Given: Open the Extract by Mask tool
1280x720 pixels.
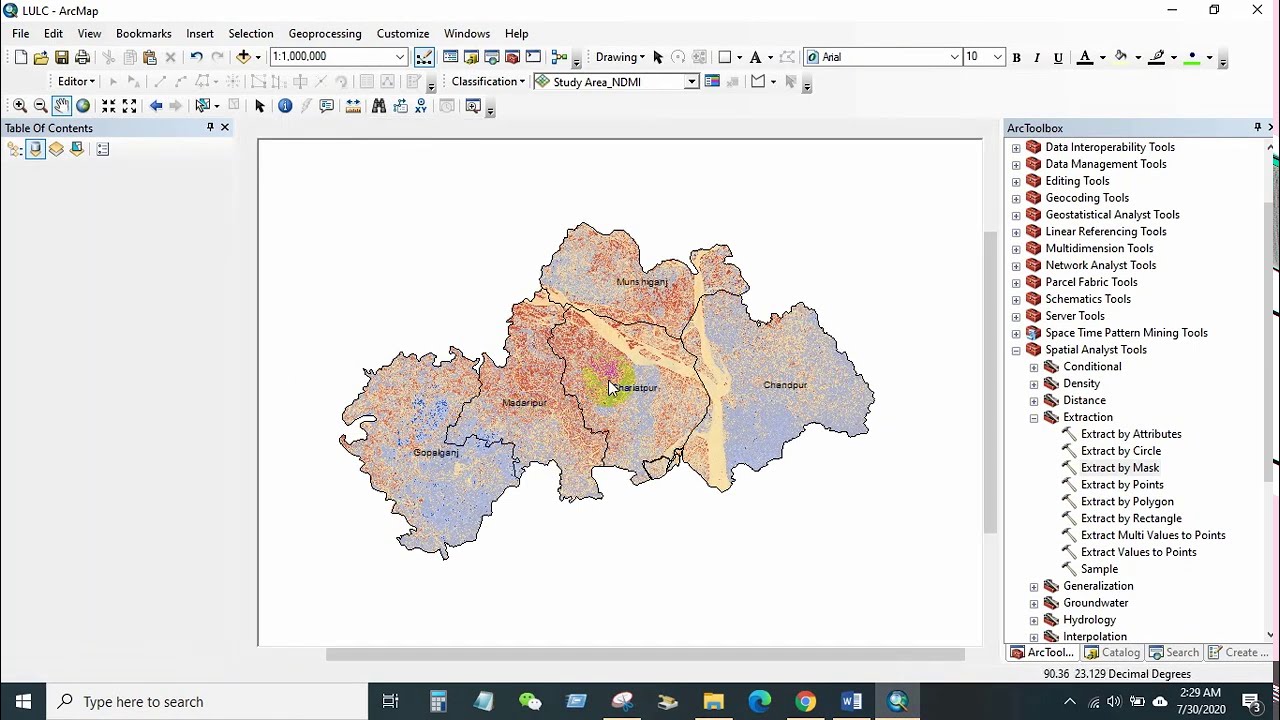Looking at the screenshot, I should click(x=1110, y=468).
